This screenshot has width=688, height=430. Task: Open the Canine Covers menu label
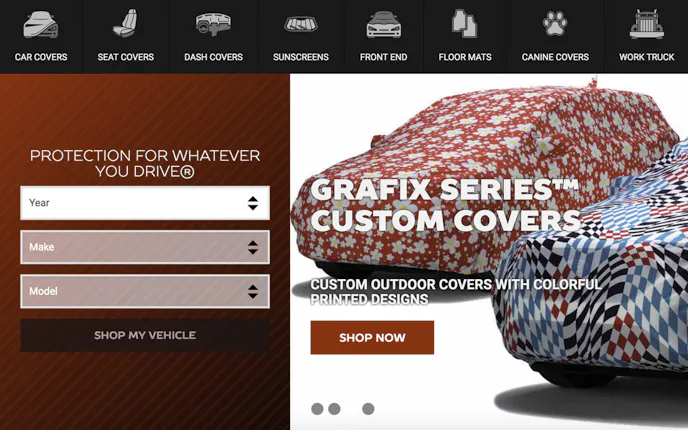coord(555,57)
